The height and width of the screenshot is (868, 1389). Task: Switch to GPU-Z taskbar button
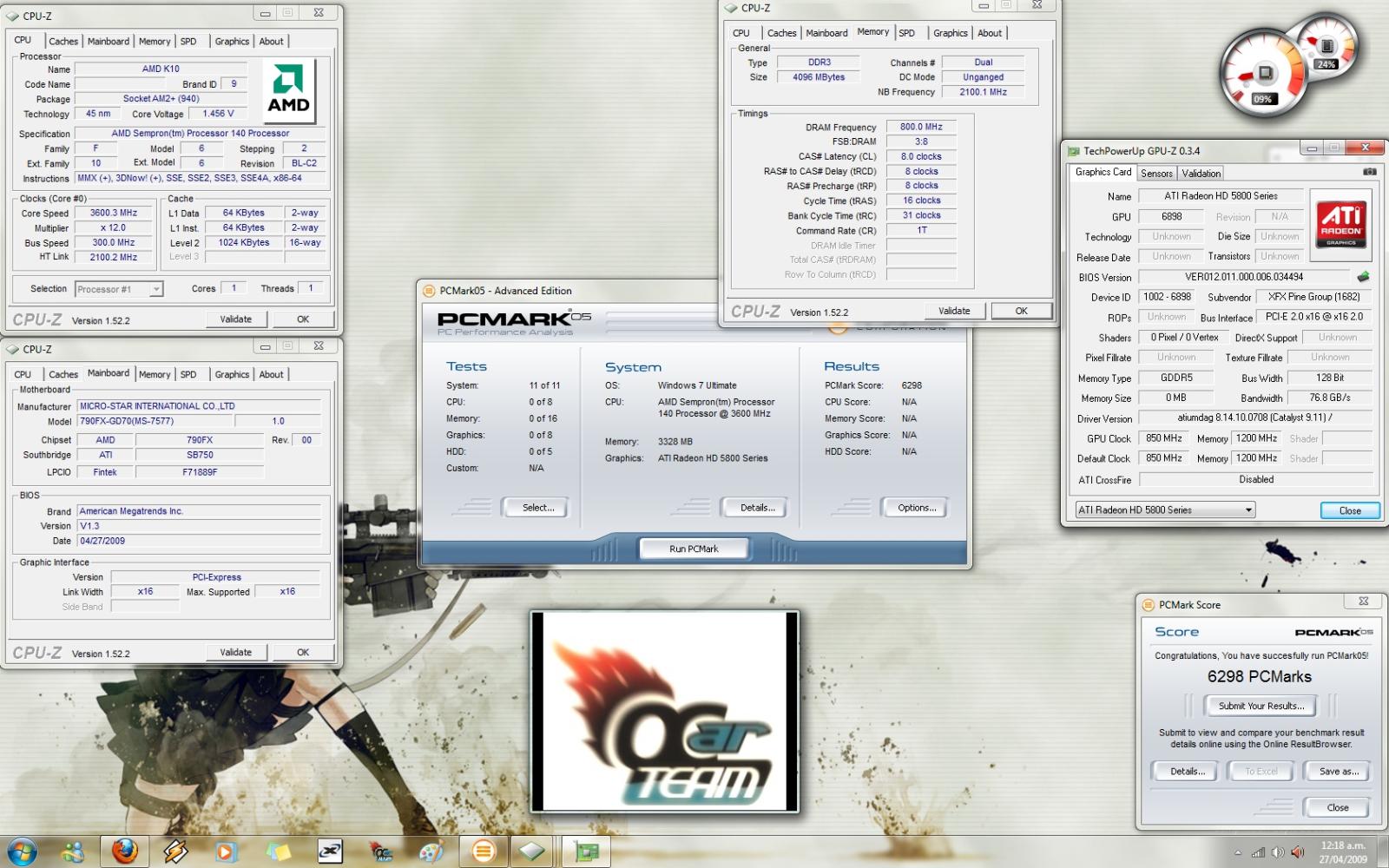pos(586,852)
